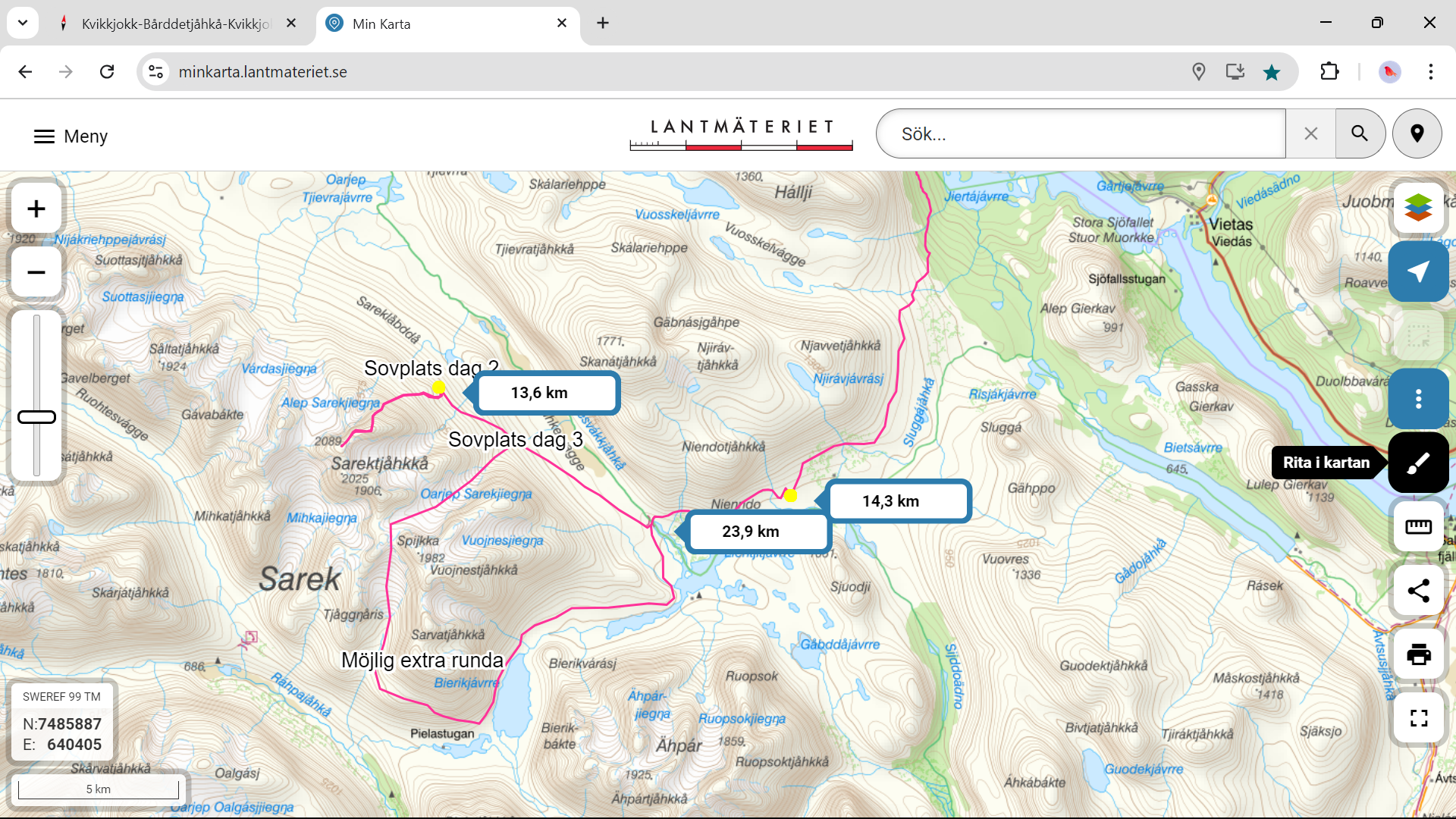Click the Möjlig extra runda label
This screenshot has width=1456, height=819.
[422, 661]
